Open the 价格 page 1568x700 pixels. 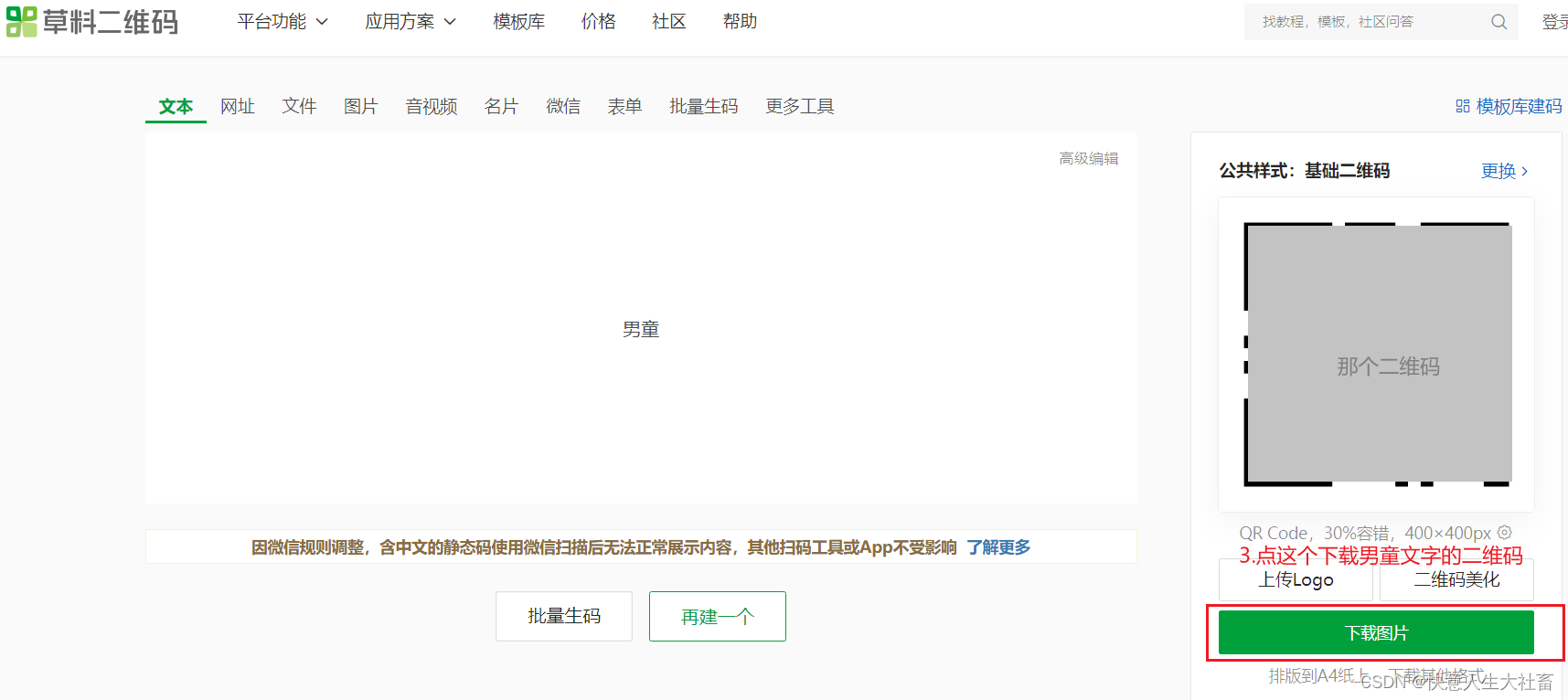pyautogui.click(x=598, y=22)
